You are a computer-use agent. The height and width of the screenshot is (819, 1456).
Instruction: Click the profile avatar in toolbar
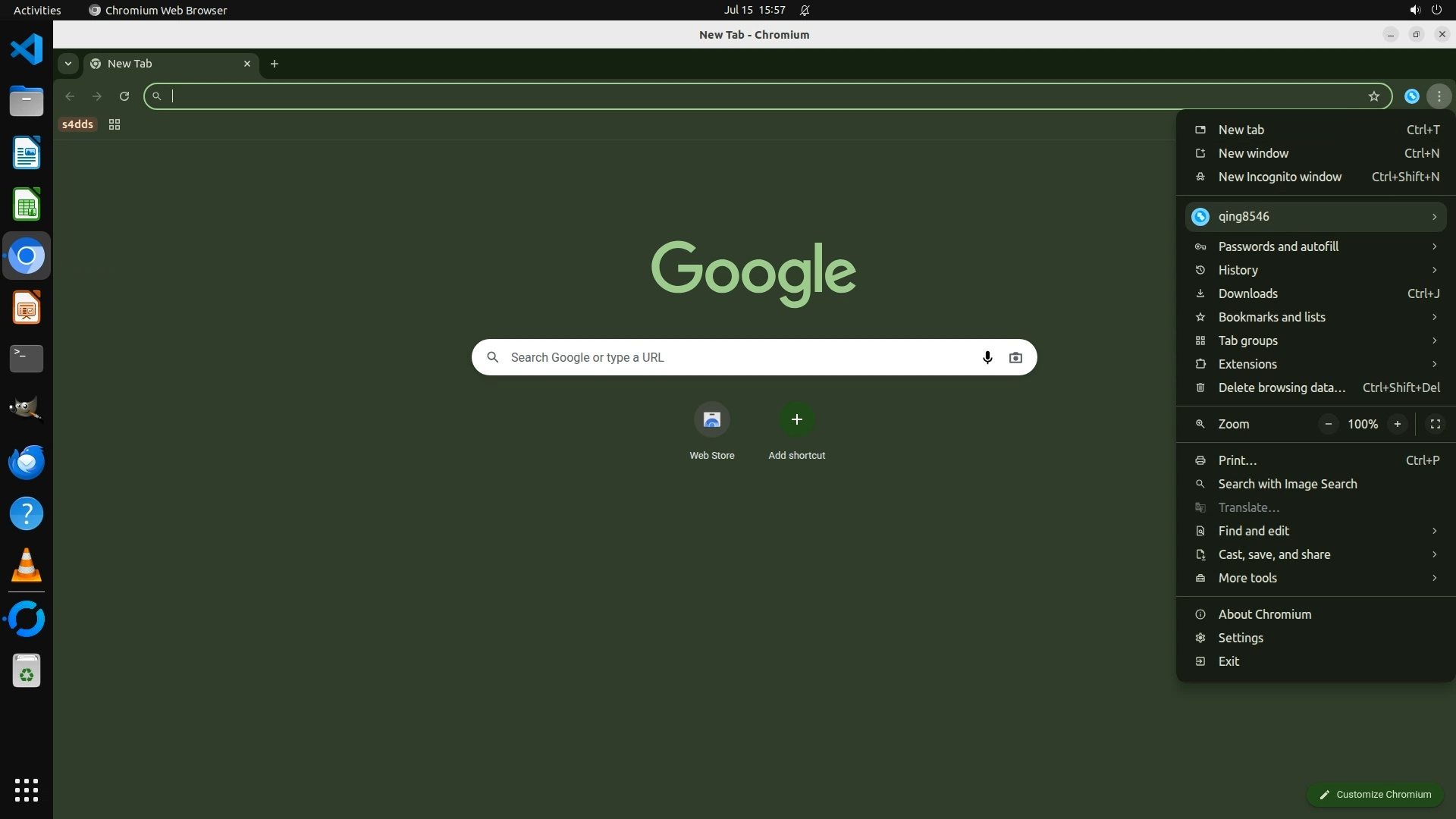pos(1411,96)
